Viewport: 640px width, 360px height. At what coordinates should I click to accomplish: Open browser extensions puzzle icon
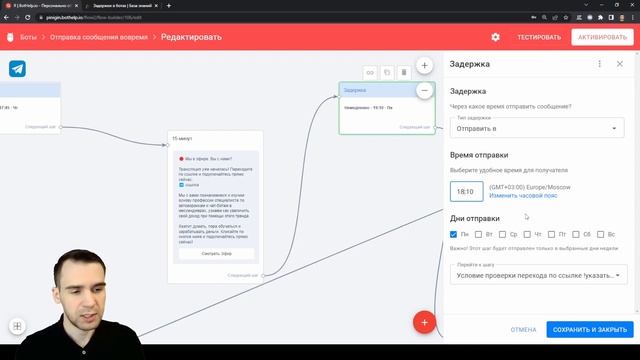point(600,18)
